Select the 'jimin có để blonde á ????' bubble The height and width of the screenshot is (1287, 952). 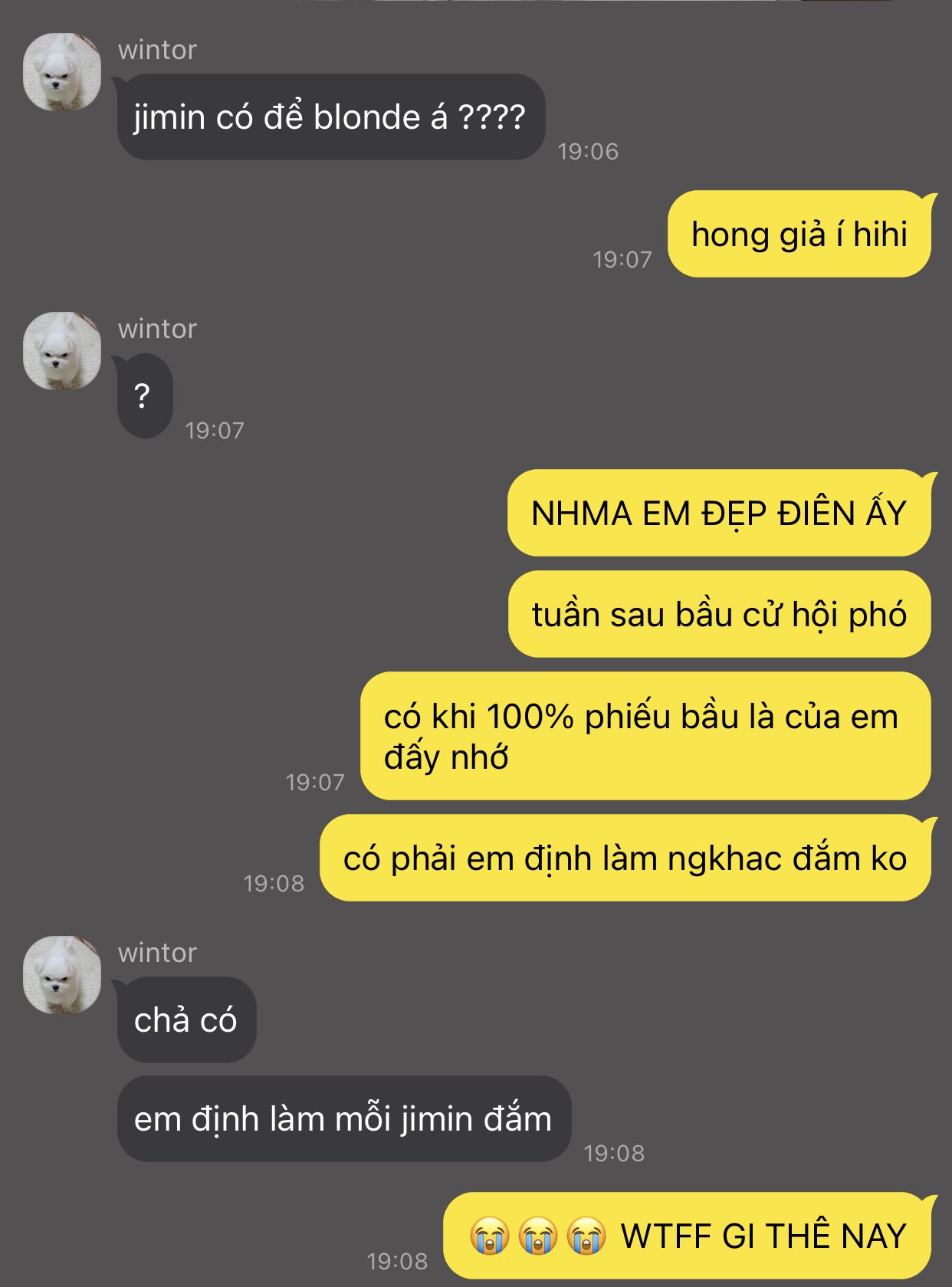click(330, 117)
